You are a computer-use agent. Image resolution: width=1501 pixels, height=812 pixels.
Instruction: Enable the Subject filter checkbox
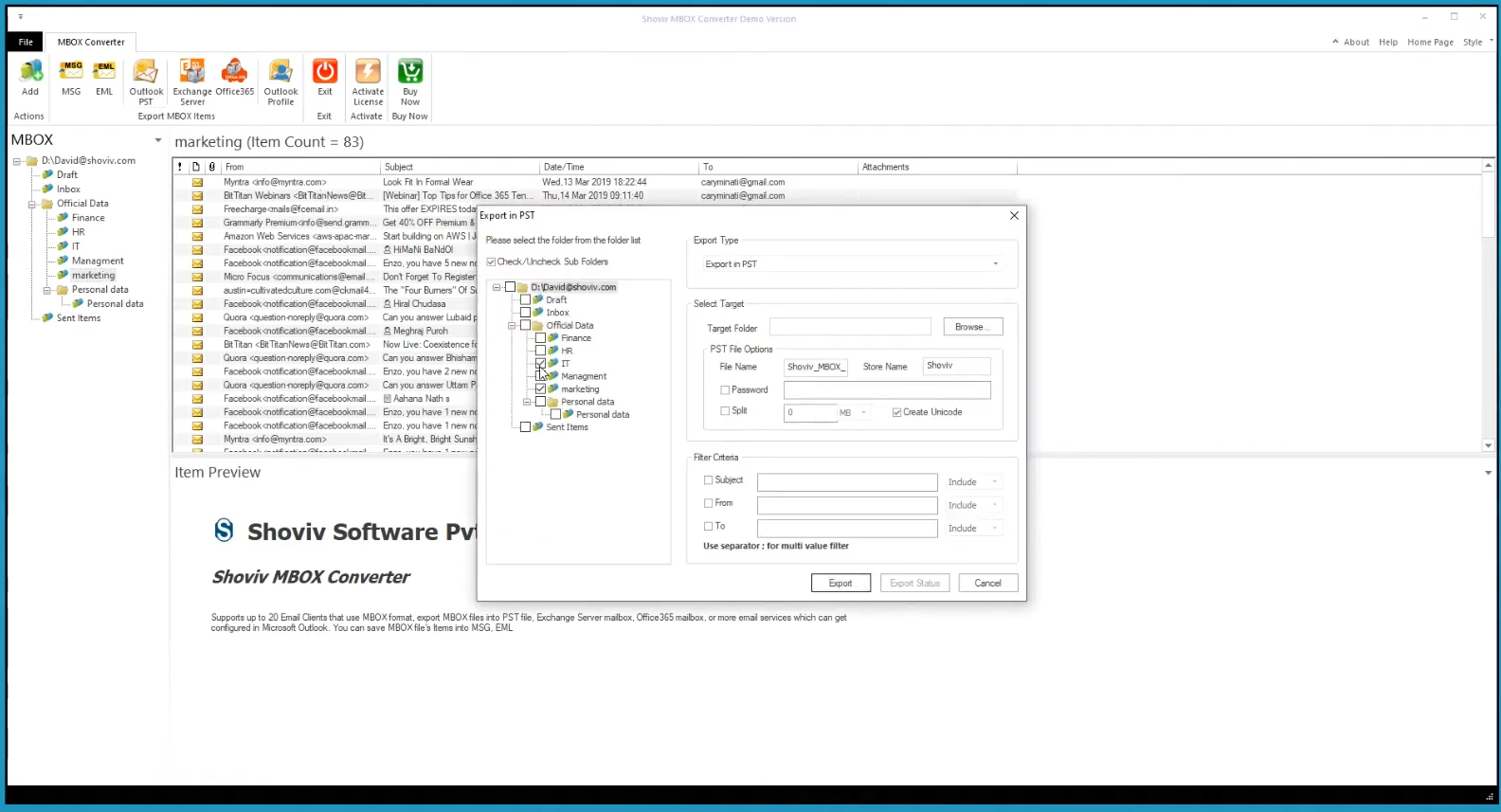pos(708,480)
